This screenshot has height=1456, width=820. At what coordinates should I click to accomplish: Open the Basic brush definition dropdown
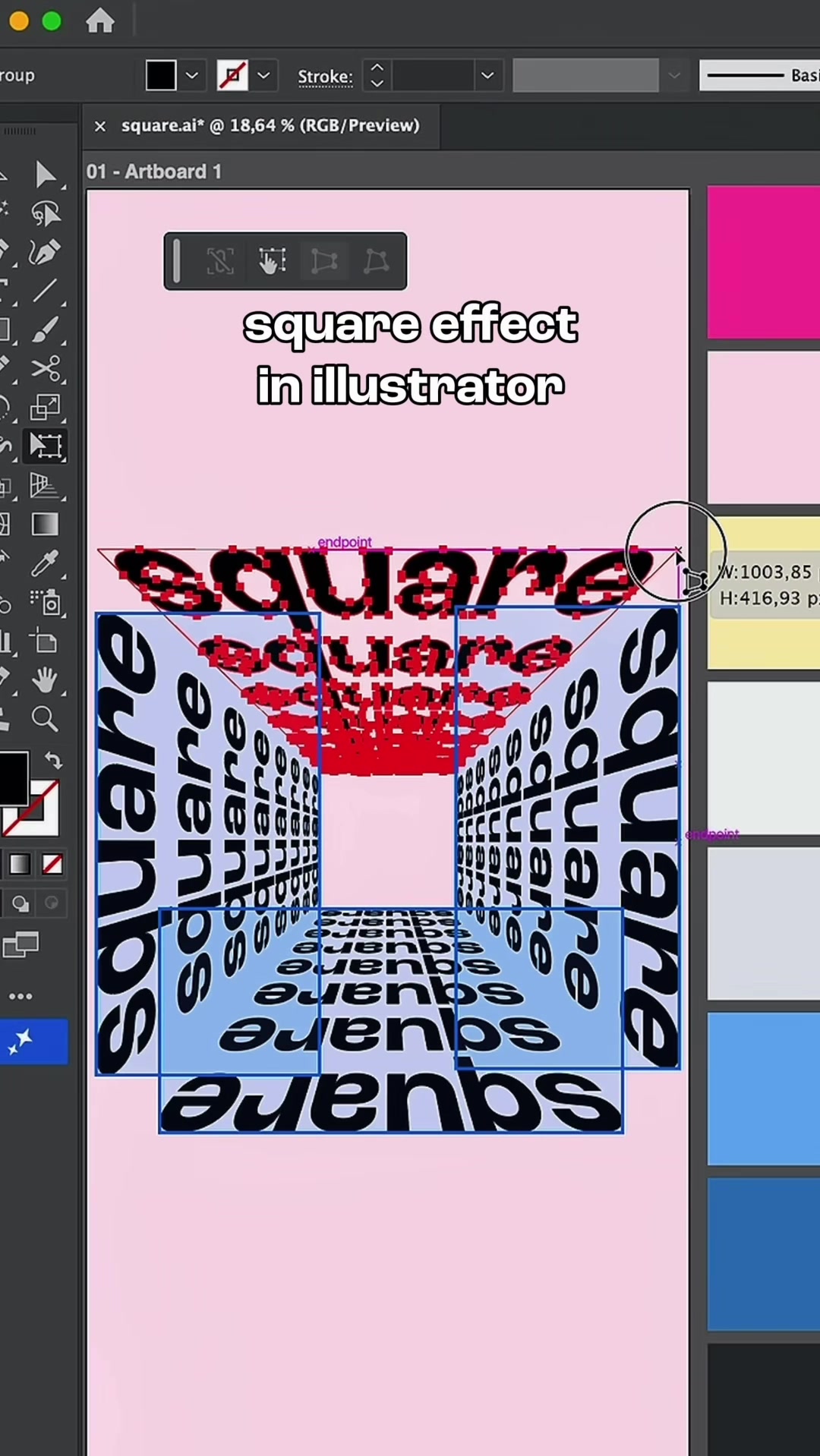pos(759,76)
